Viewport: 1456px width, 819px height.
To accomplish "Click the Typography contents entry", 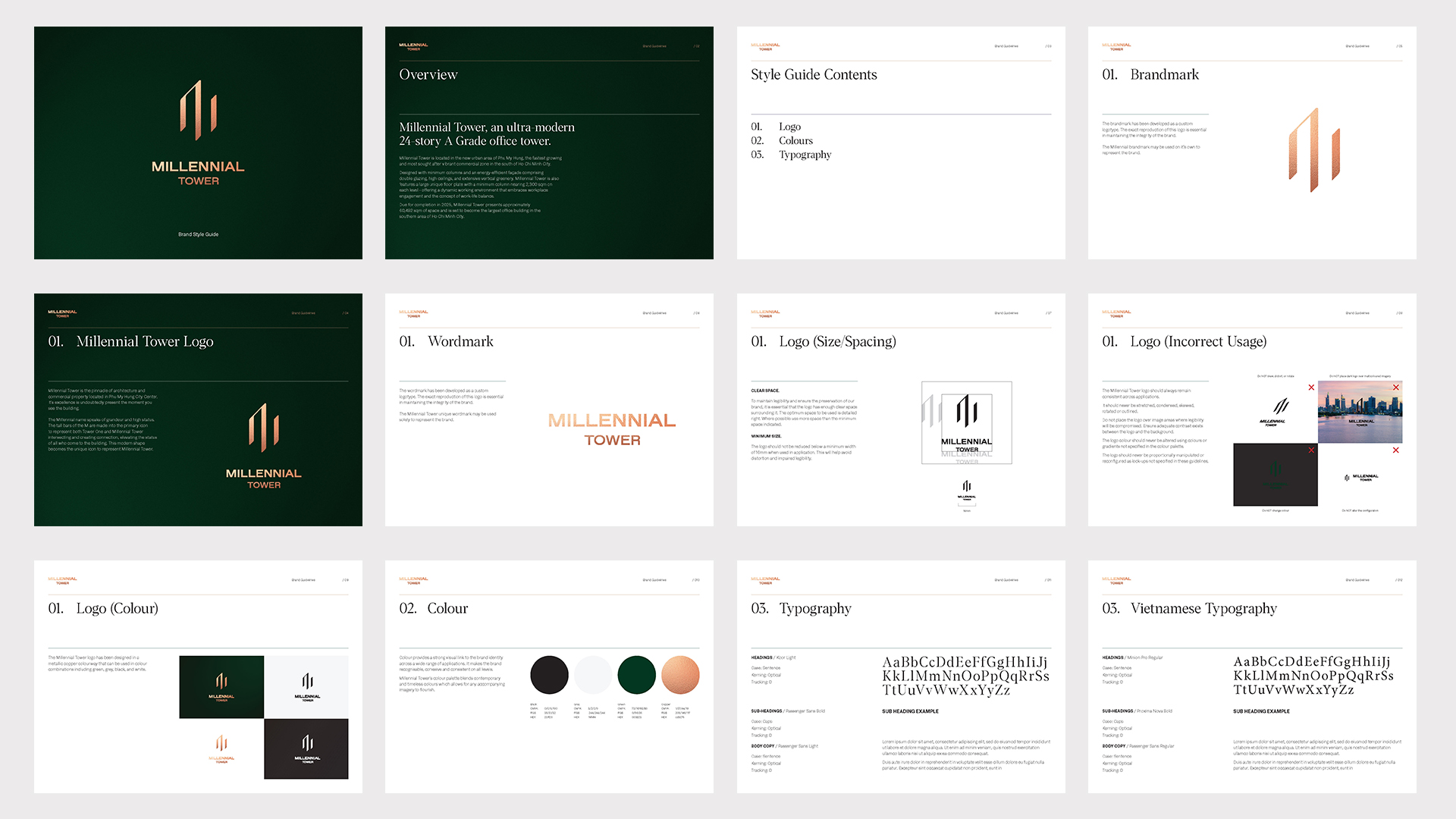I will [804, 155].
